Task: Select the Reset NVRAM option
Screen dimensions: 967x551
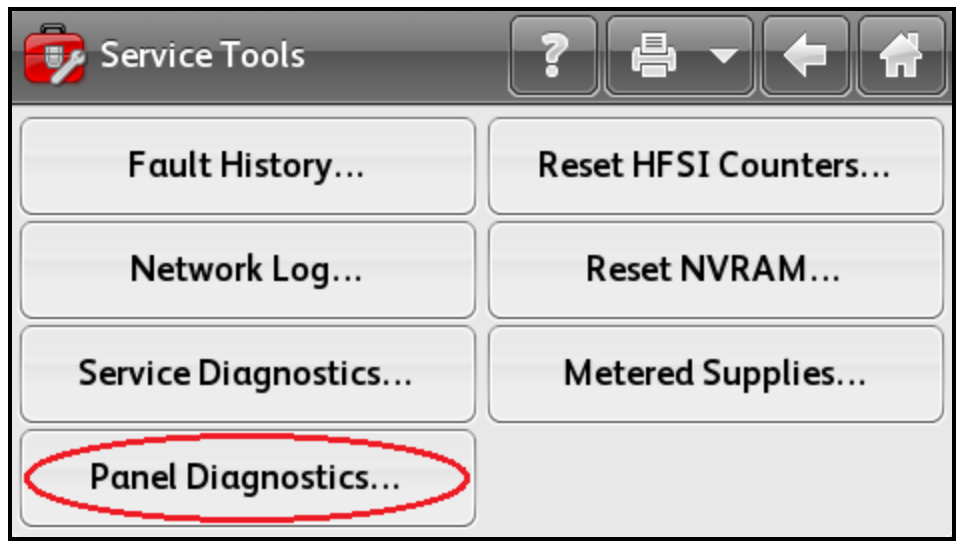Action: [715, 270]
